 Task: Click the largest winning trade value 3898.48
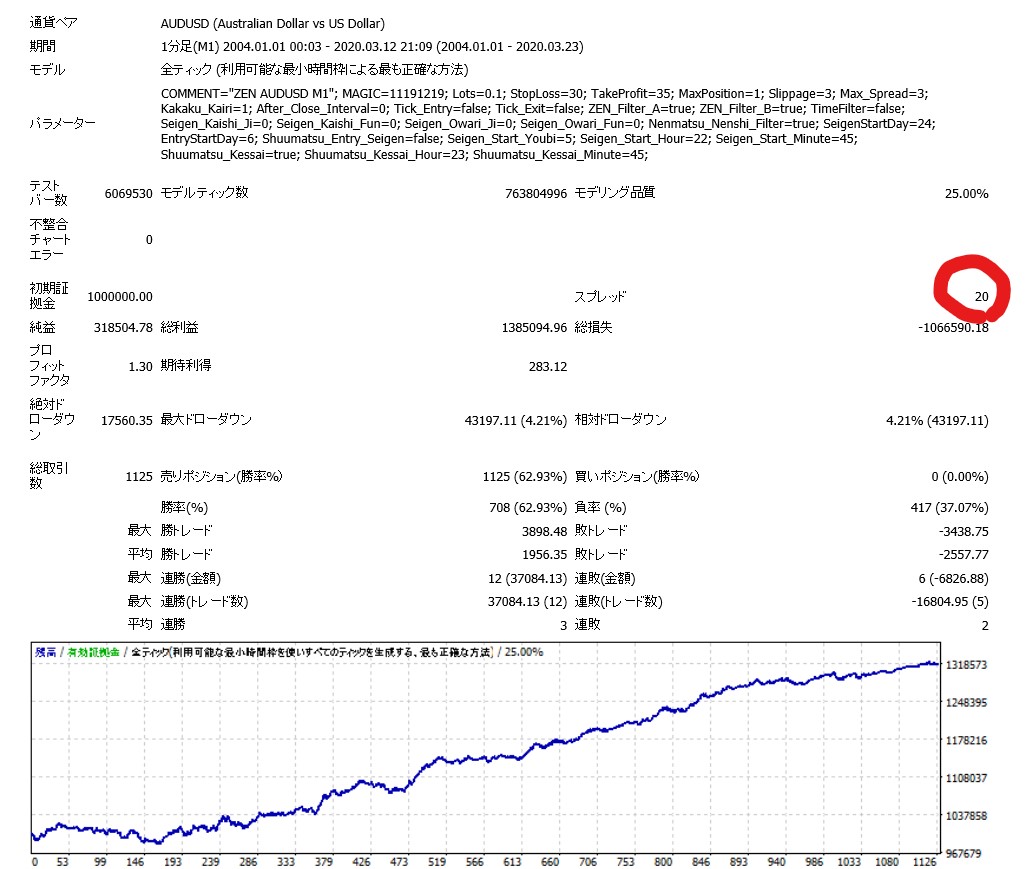click(541, 530)
